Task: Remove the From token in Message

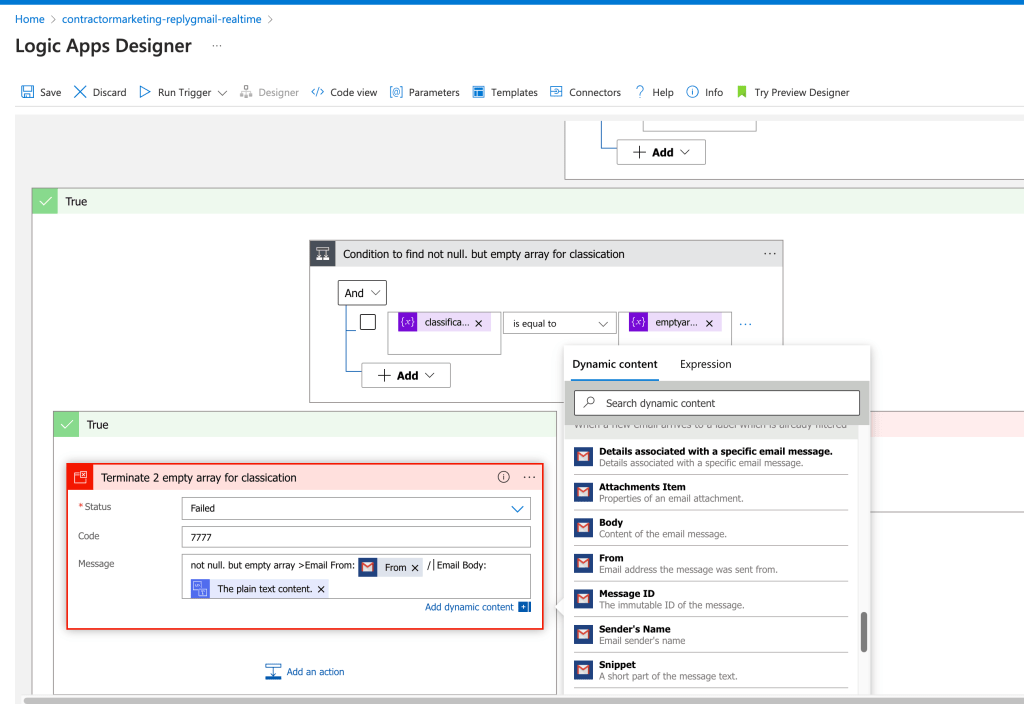Action: [x=415, y=568]
